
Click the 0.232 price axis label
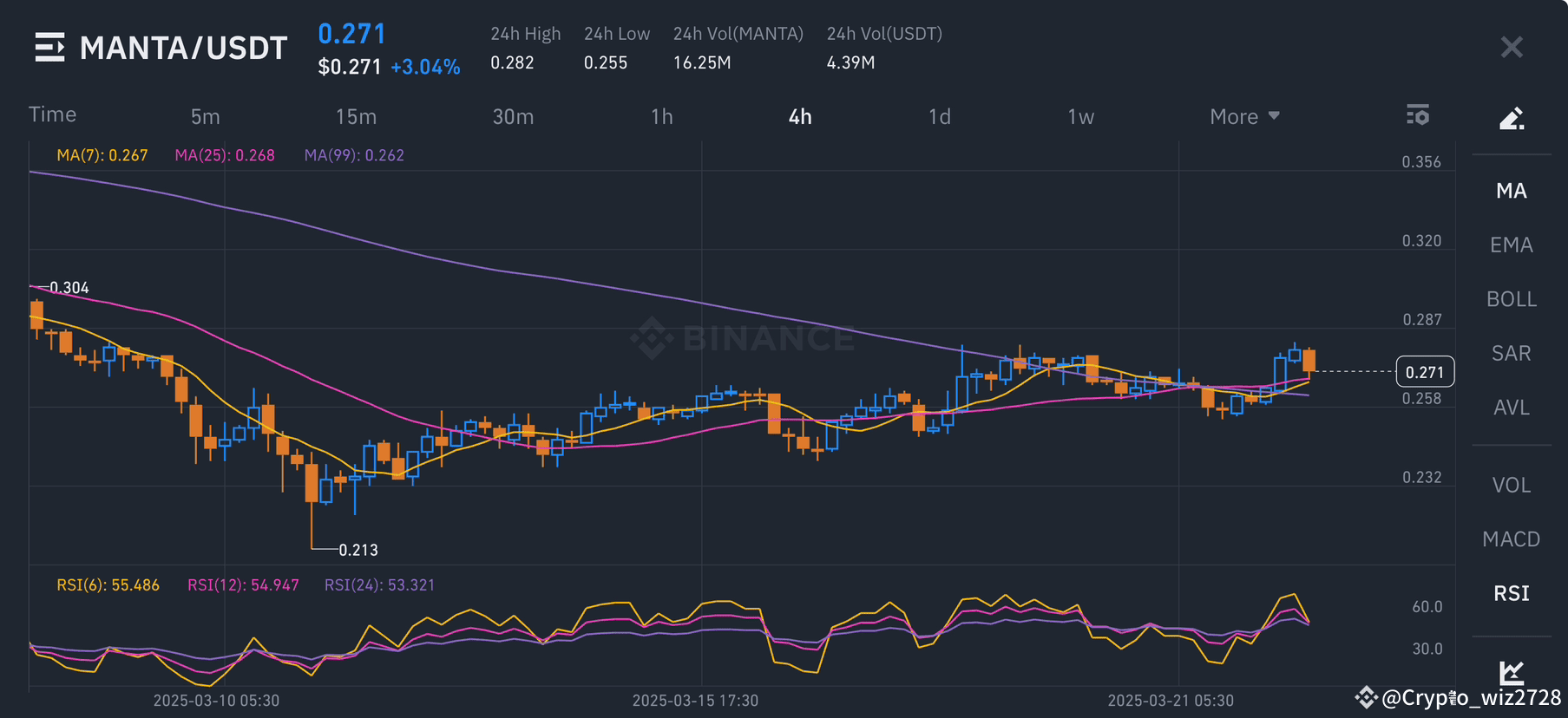(x=1422, y=478)
